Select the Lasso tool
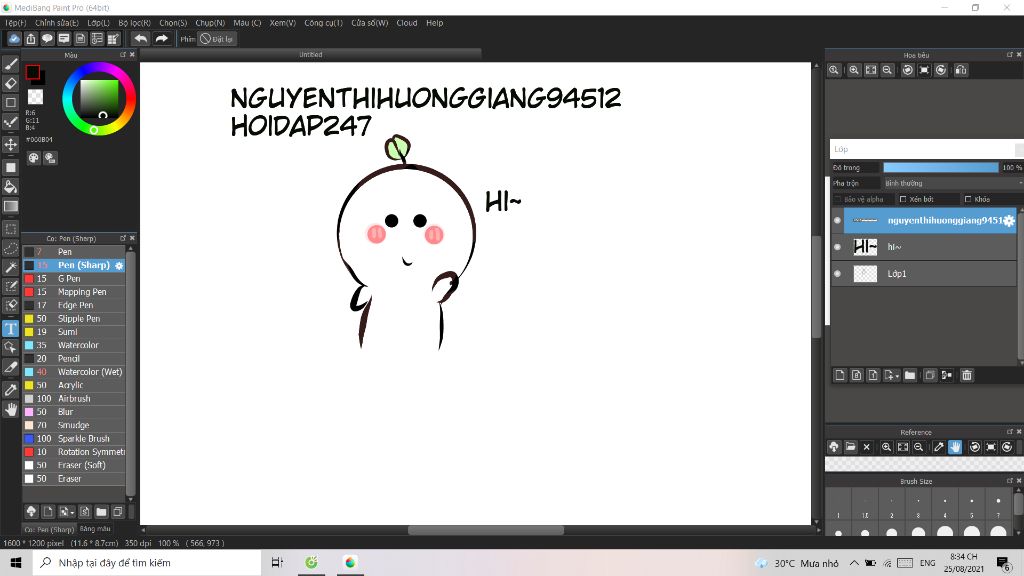Image resolution: width=1024 pixels, height=576 pixels. (10, 248)
